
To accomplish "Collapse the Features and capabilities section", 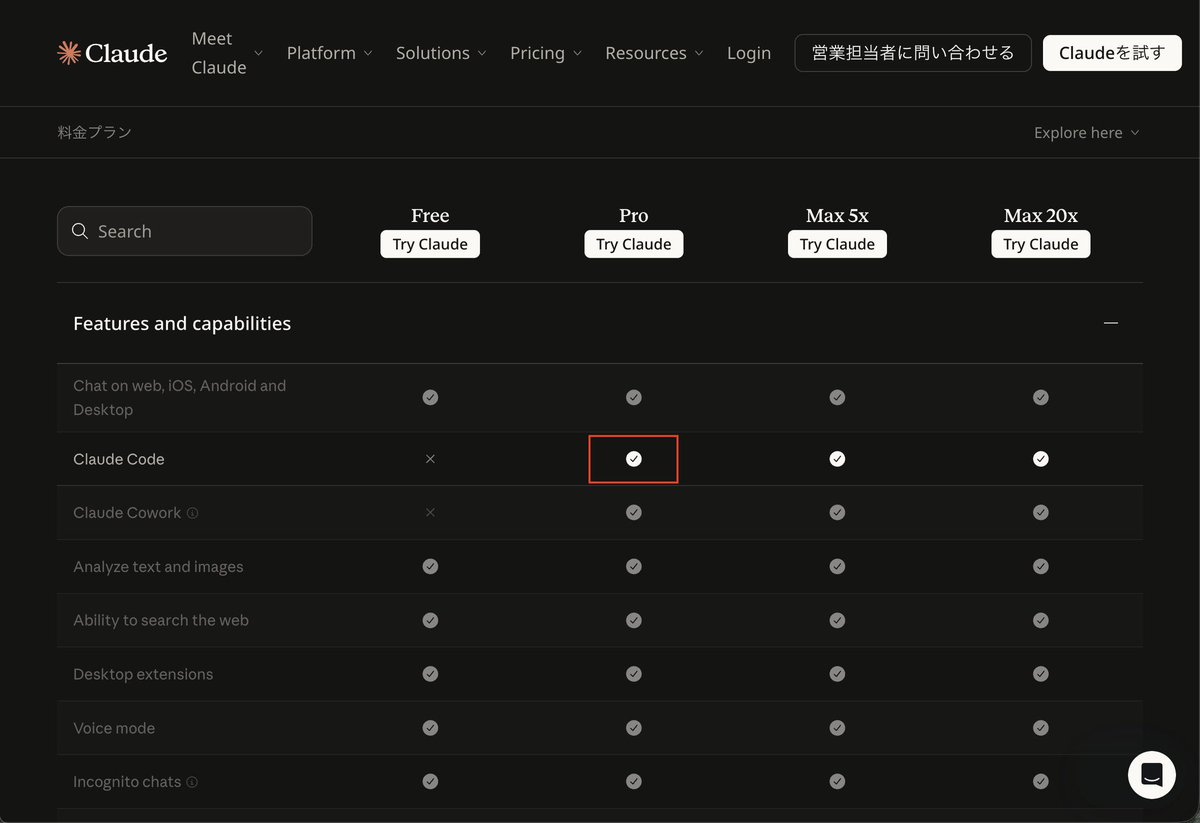I will click(1110, 323).
